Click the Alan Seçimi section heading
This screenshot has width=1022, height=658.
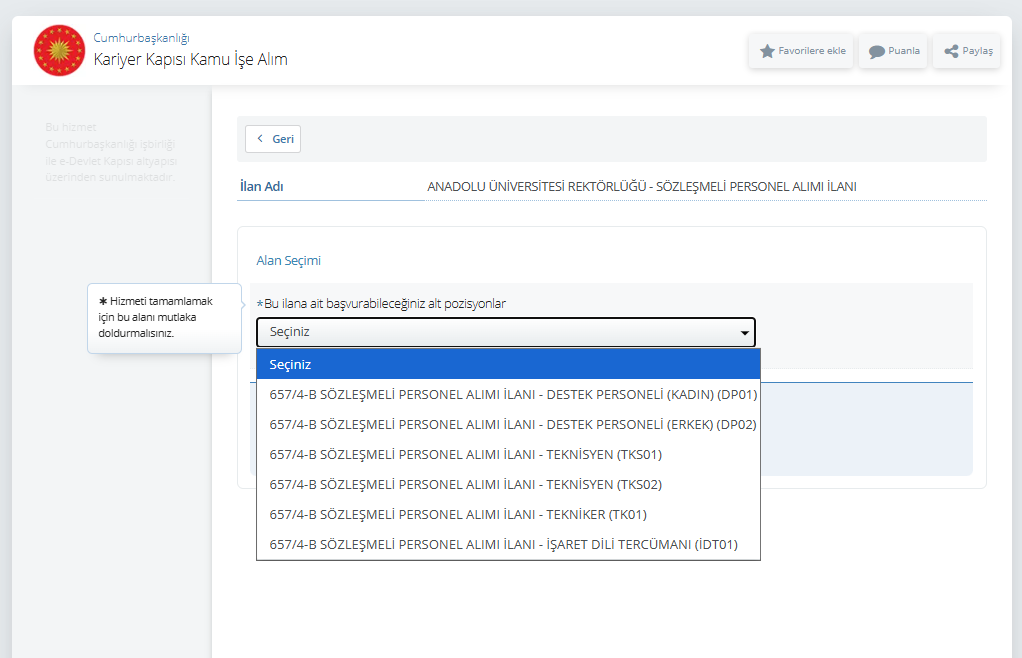(x=288, y=261)
